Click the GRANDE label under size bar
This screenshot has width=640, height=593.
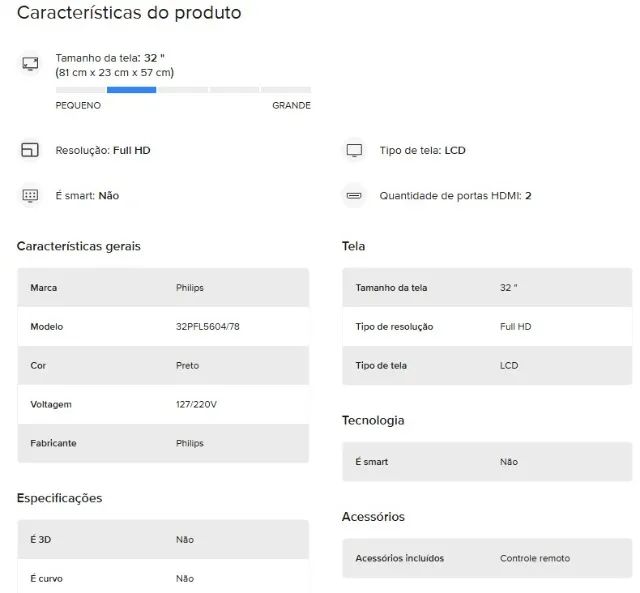[x=291, y=105]
